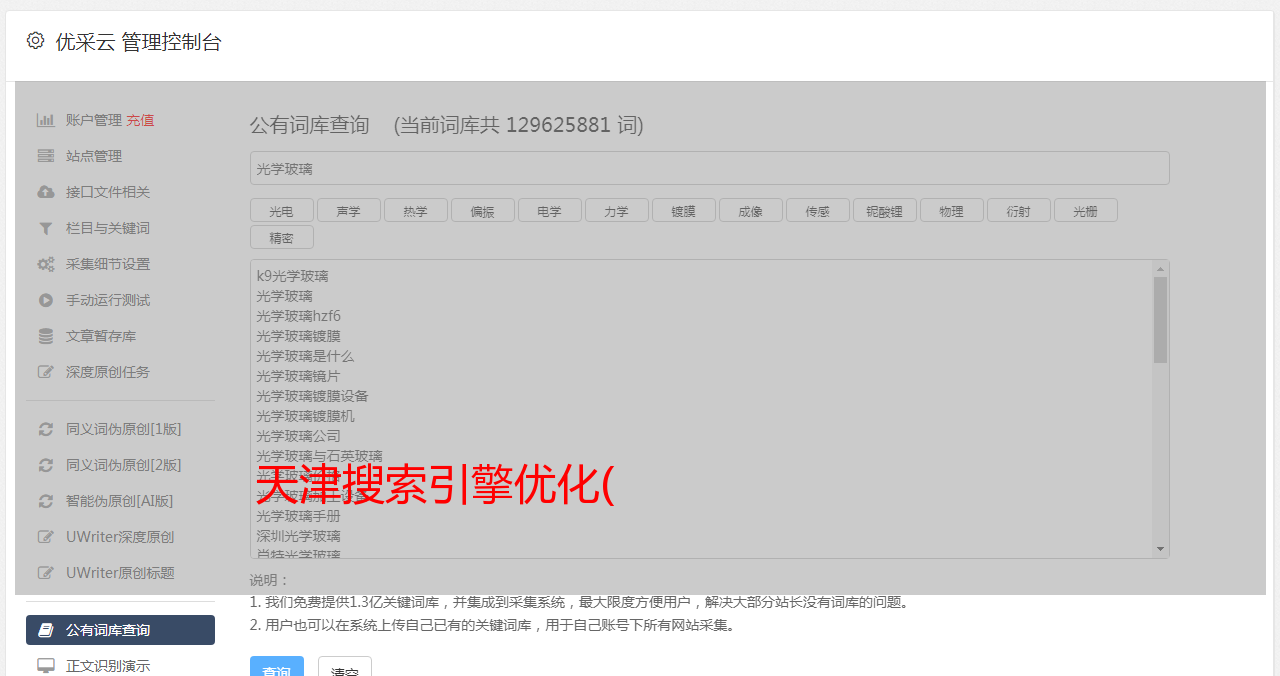1280x676 pixels.
Task: Click the monitor icon for 正文识别演示
Action: coord(46,665)
